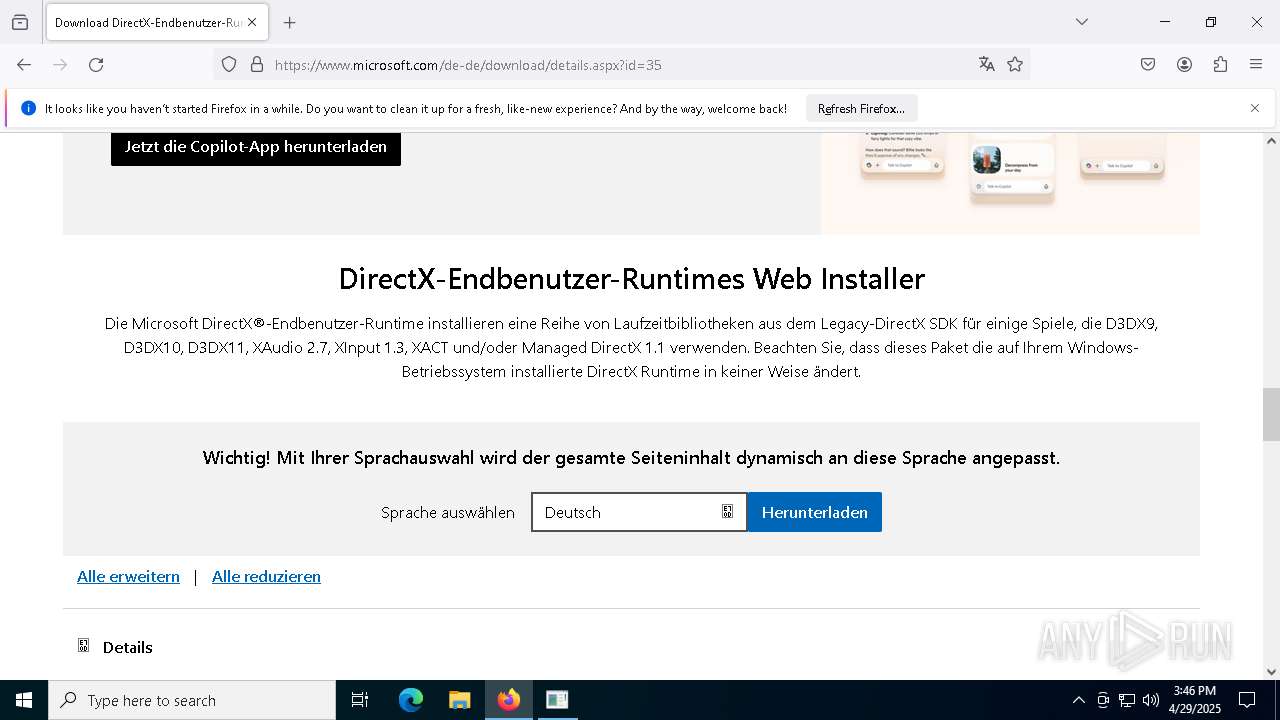The height and width of the screenshot is (720, 1280).
Task: Open File Explorer from taskbar
Action: [459, 700]
